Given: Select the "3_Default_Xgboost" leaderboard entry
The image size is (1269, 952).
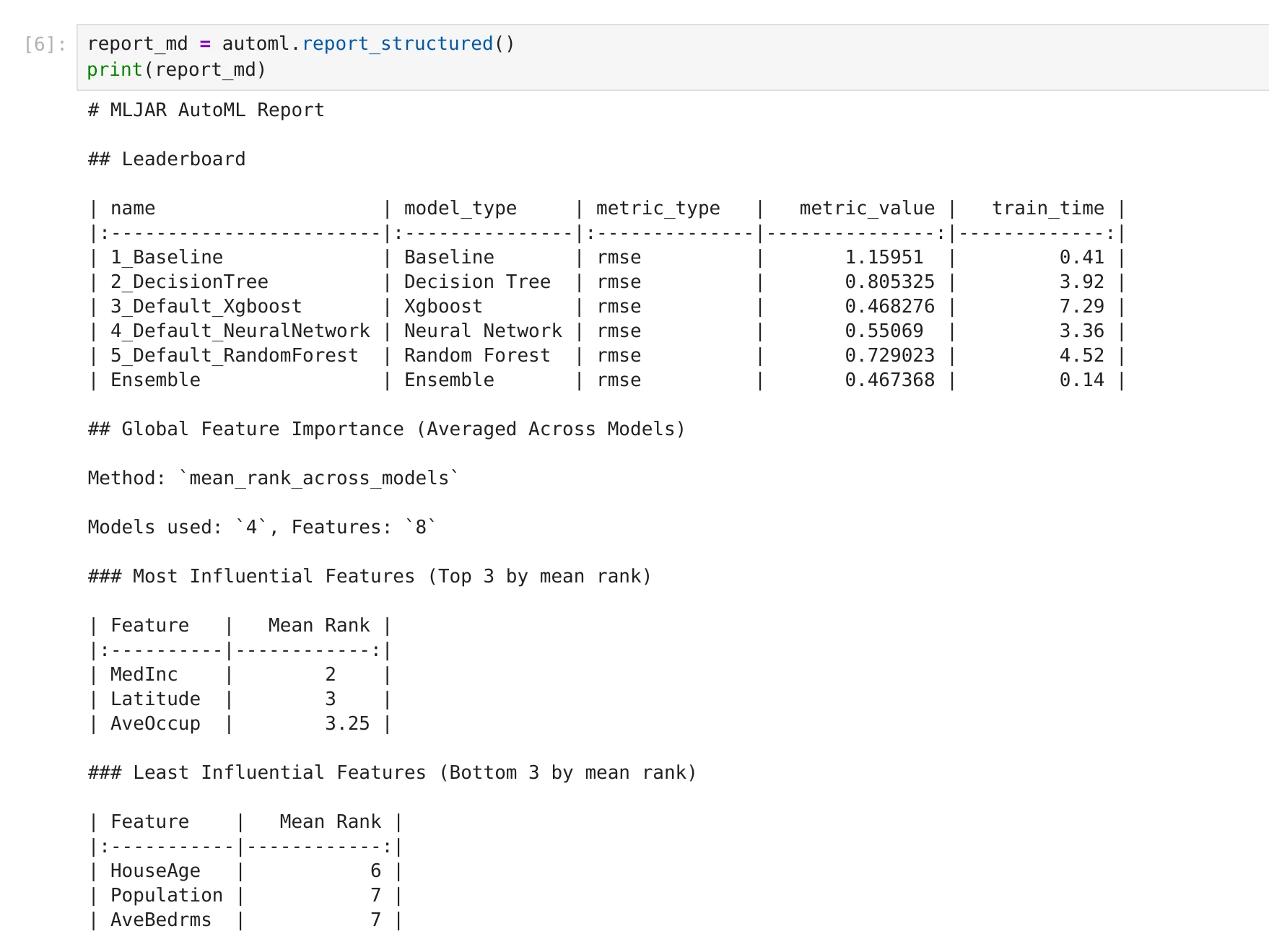Looking at the screenshot, I should (x=206, y=306).
